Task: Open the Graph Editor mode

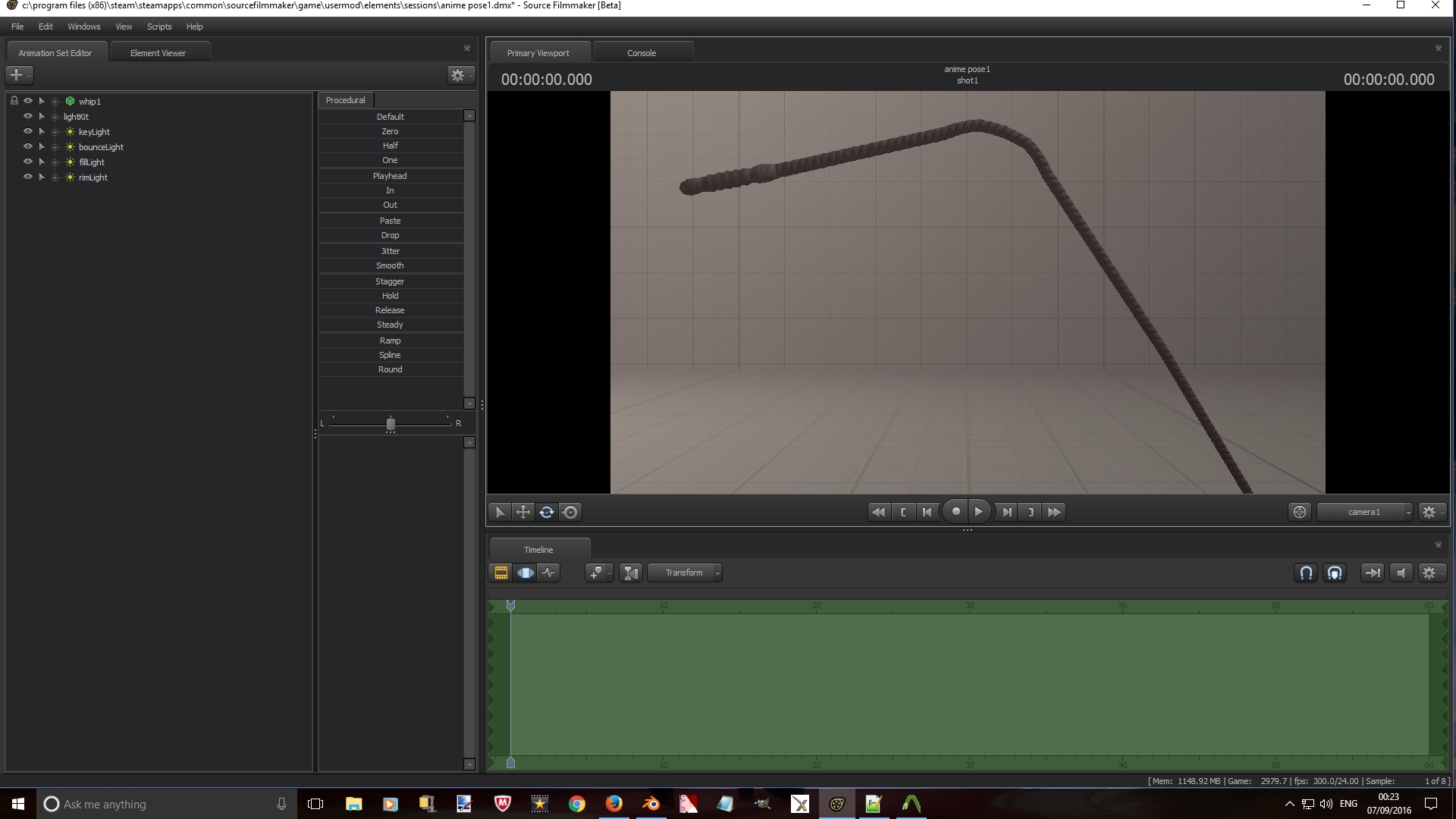Action: [548, 573]
